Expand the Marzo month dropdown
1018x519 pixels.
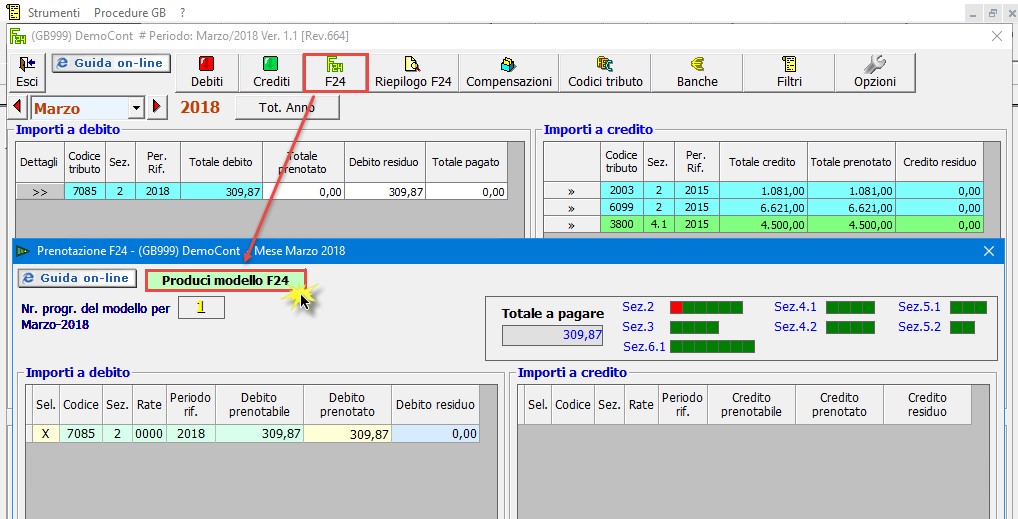coord(136,108)
